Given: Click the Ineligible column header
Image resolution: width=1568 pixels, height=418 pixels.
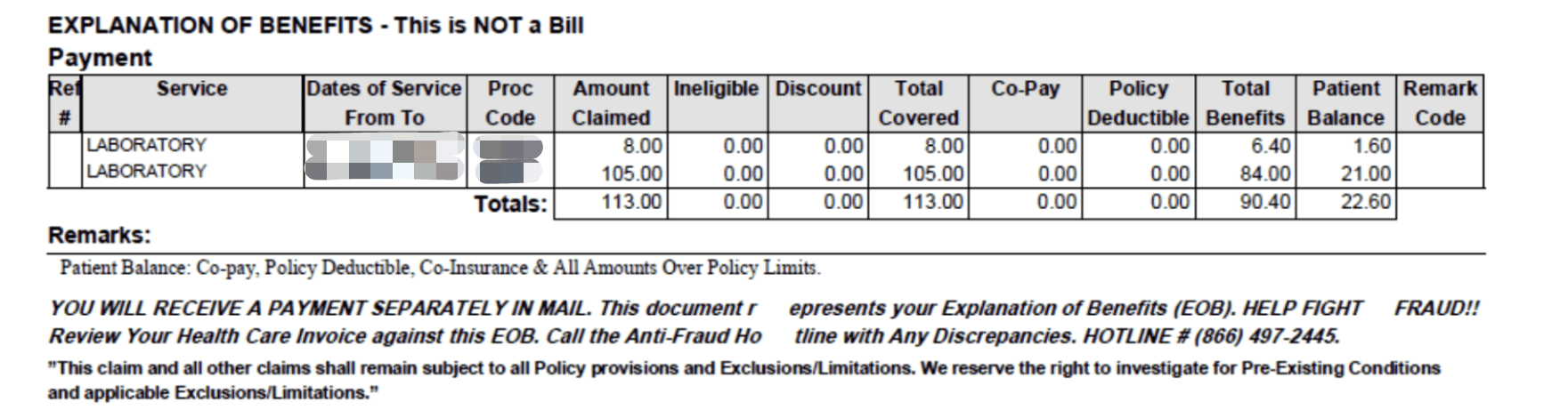Looking at the screenshot, I should pyautogui.click(x=716, y=89).
